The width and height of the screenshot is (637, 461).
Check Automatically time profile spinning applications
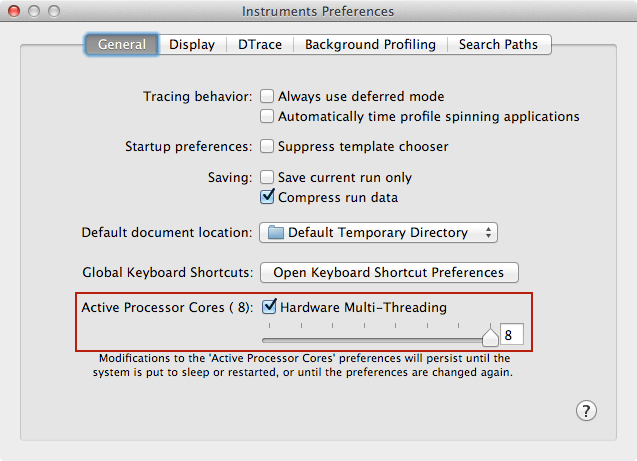coord(267,116)
